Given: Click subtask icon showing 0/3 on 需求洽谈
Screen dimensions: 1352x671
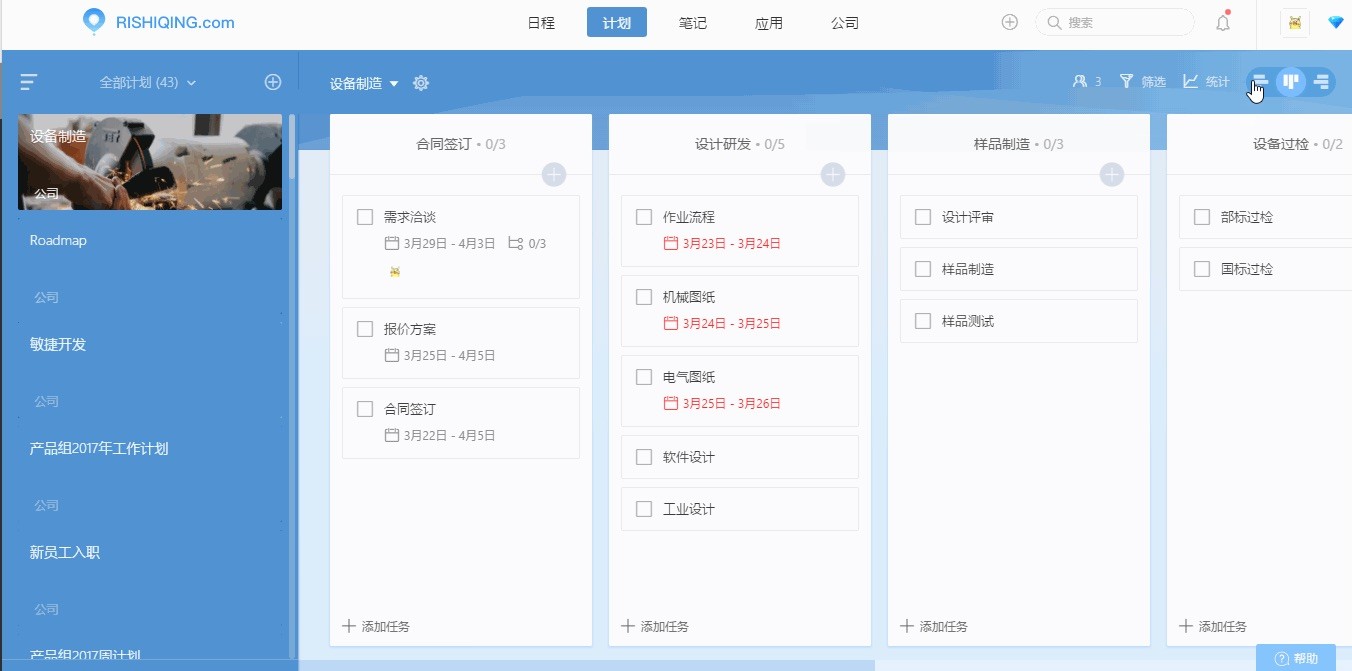Looking at the screenshot, I should coord(516,243).
